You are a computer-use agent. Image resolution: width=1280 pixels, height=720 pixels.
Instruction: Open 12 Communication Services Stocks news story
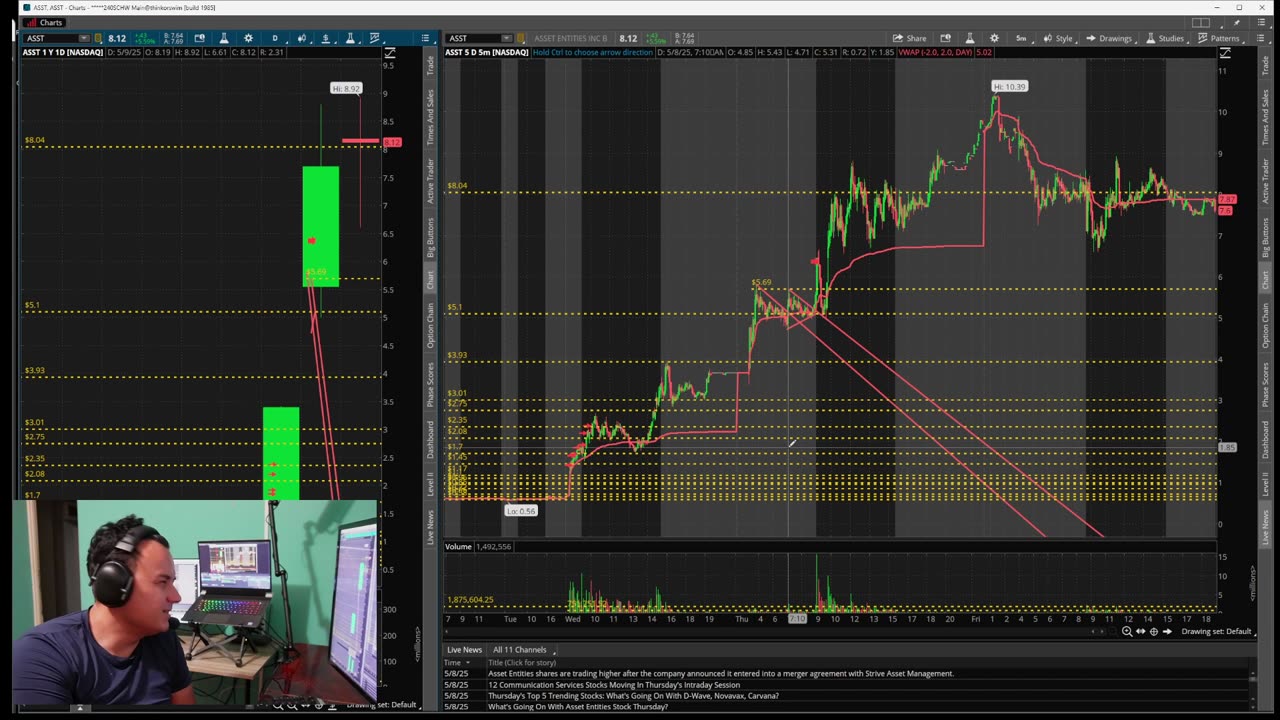click(x=614, y=685)
